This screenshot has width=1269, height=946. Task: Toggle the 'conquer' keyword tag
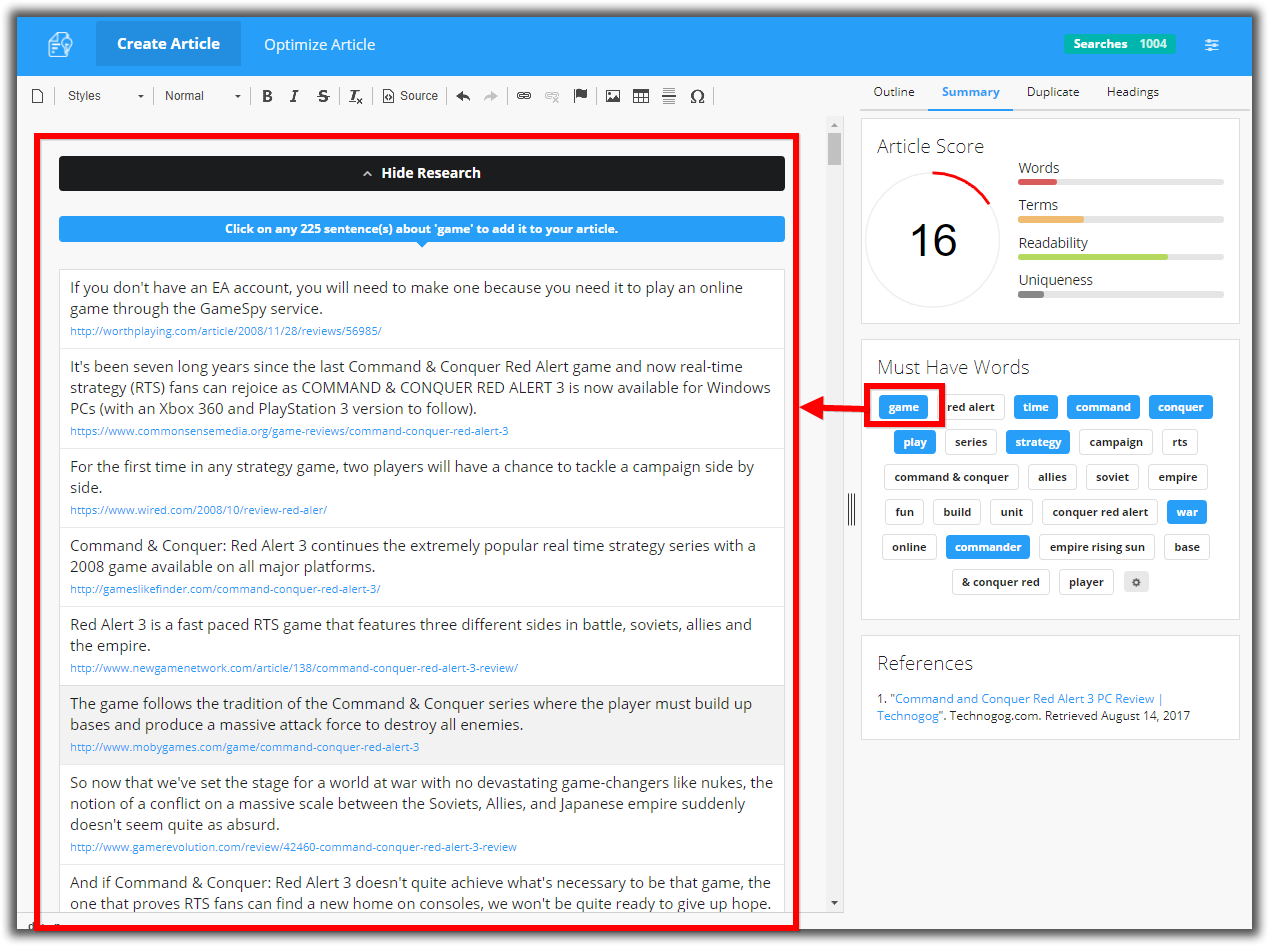pos(1181,407)
